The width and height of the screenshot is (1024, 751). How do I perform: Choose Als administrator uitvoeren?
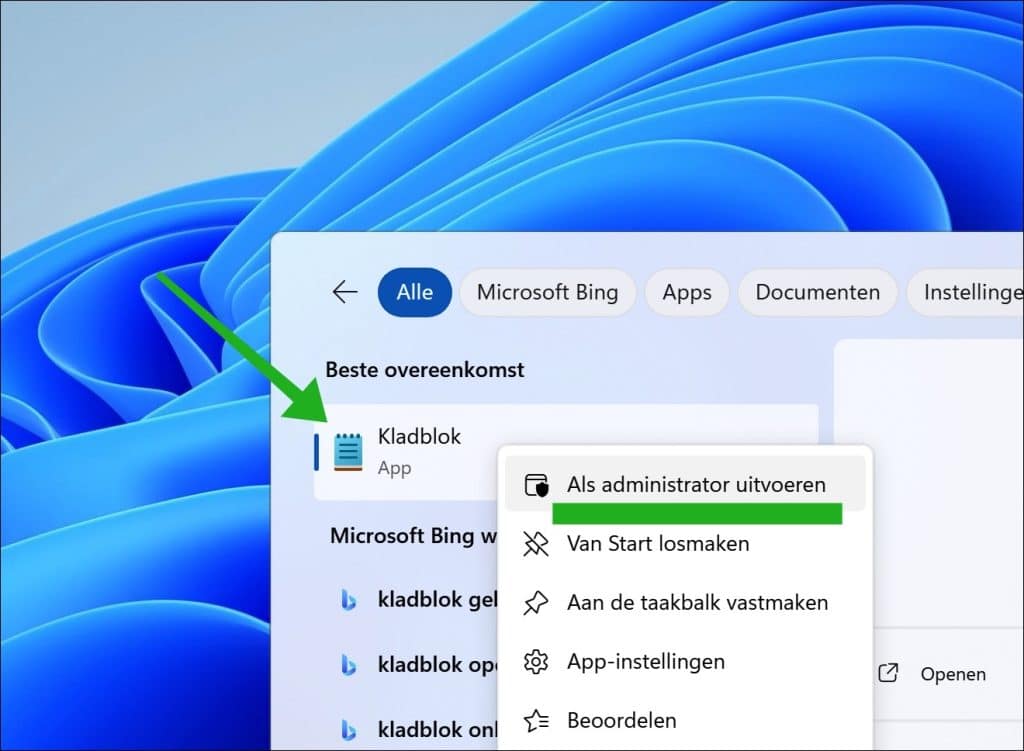tap(685, 485)
